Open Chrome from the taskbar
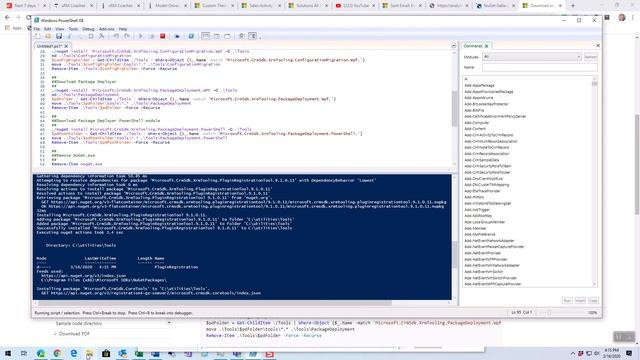The width and height of the screenshot is (640, 360). point(57,353)
